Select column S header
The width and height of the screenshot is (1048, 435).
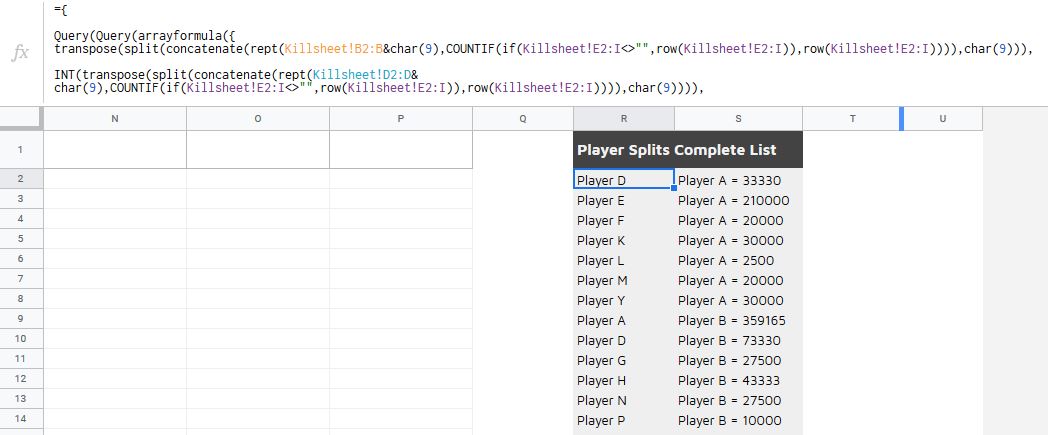(x=739, y=119)
